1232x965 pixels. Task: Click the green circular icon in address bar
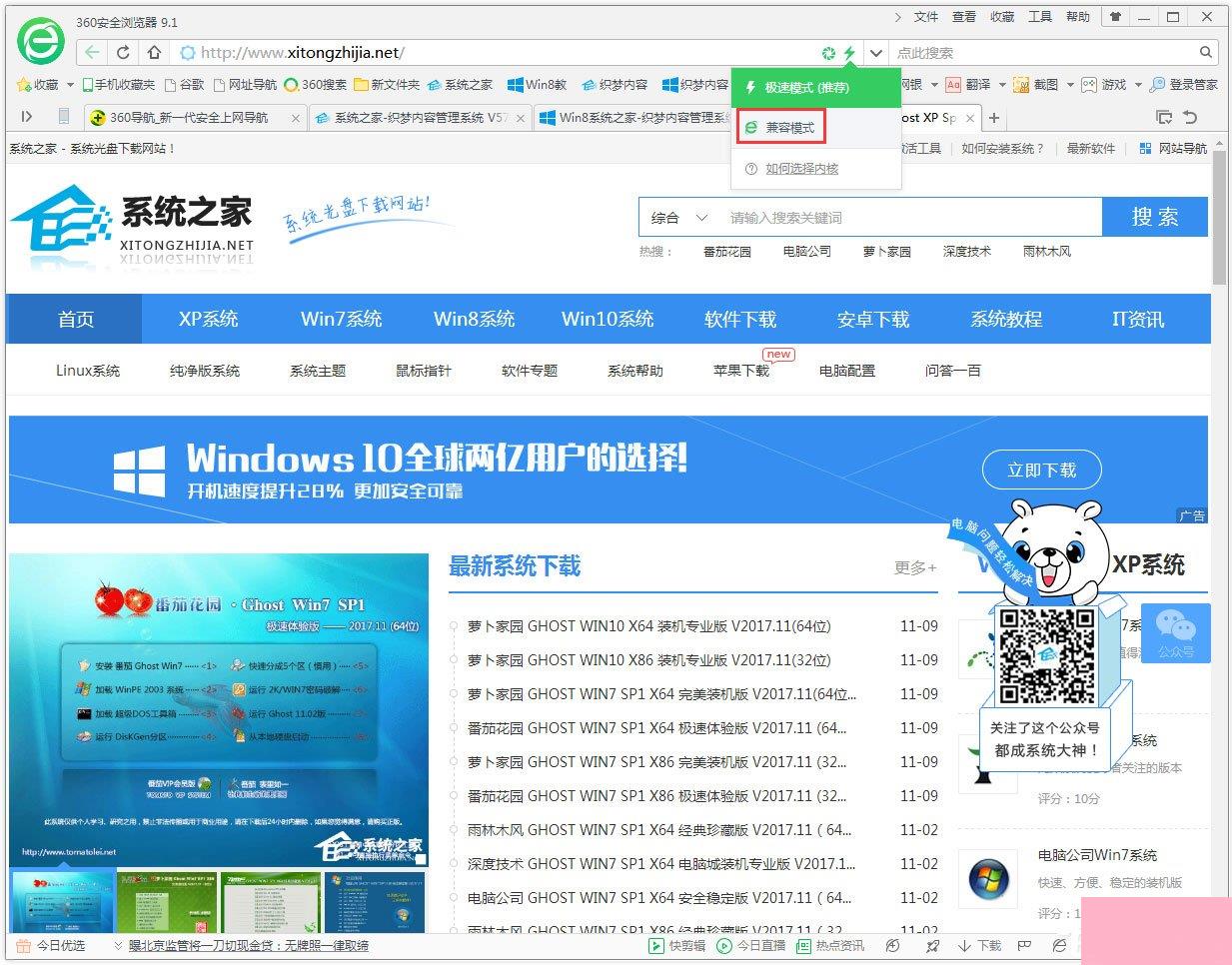(x=827, y=53)
